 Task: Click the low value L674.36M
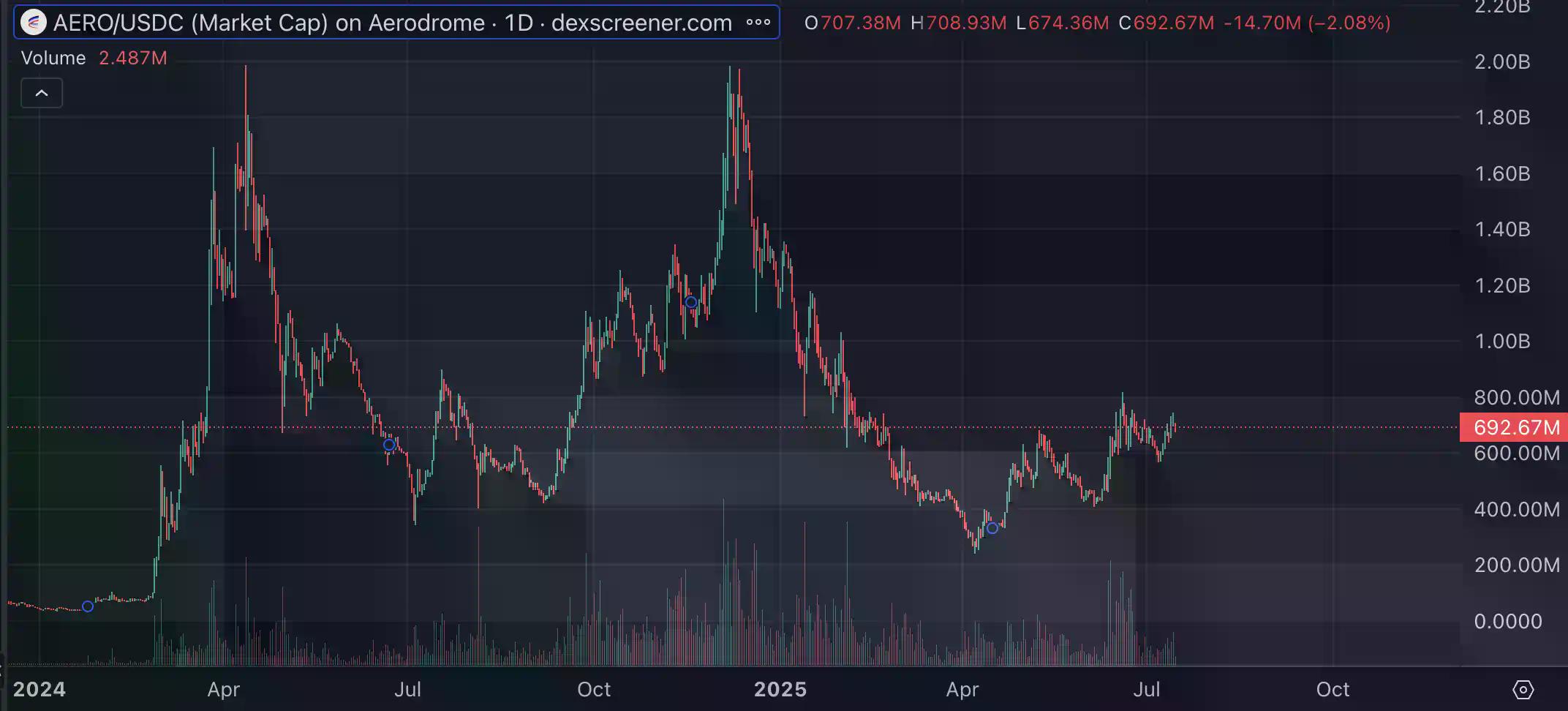pyautogui.click(x=1063, y=23)
